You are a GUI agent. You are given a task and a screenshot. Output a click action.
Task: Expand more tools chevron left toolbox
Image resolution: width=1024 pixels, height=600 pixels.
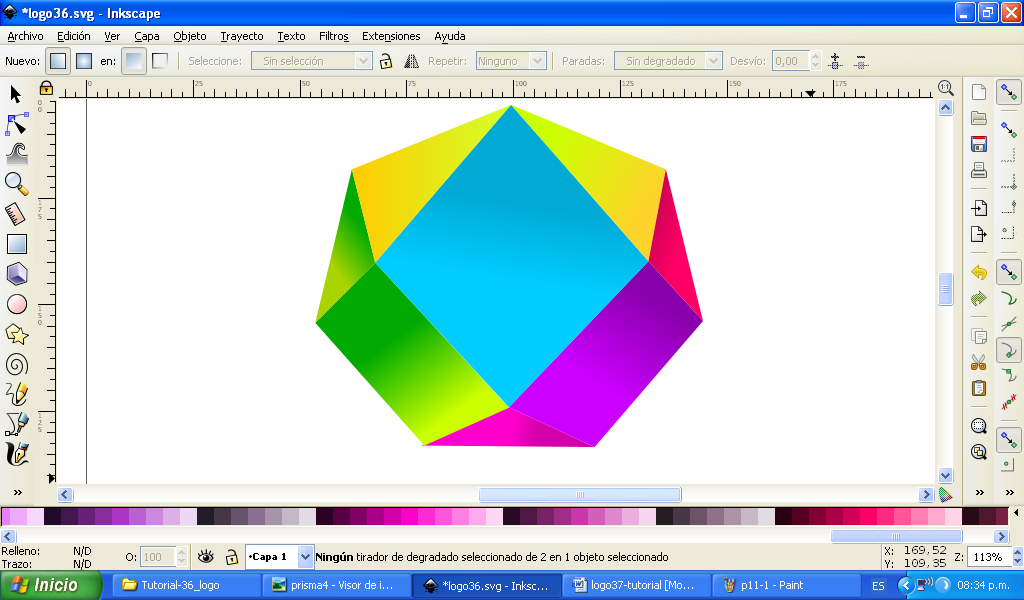click(18, 492)
